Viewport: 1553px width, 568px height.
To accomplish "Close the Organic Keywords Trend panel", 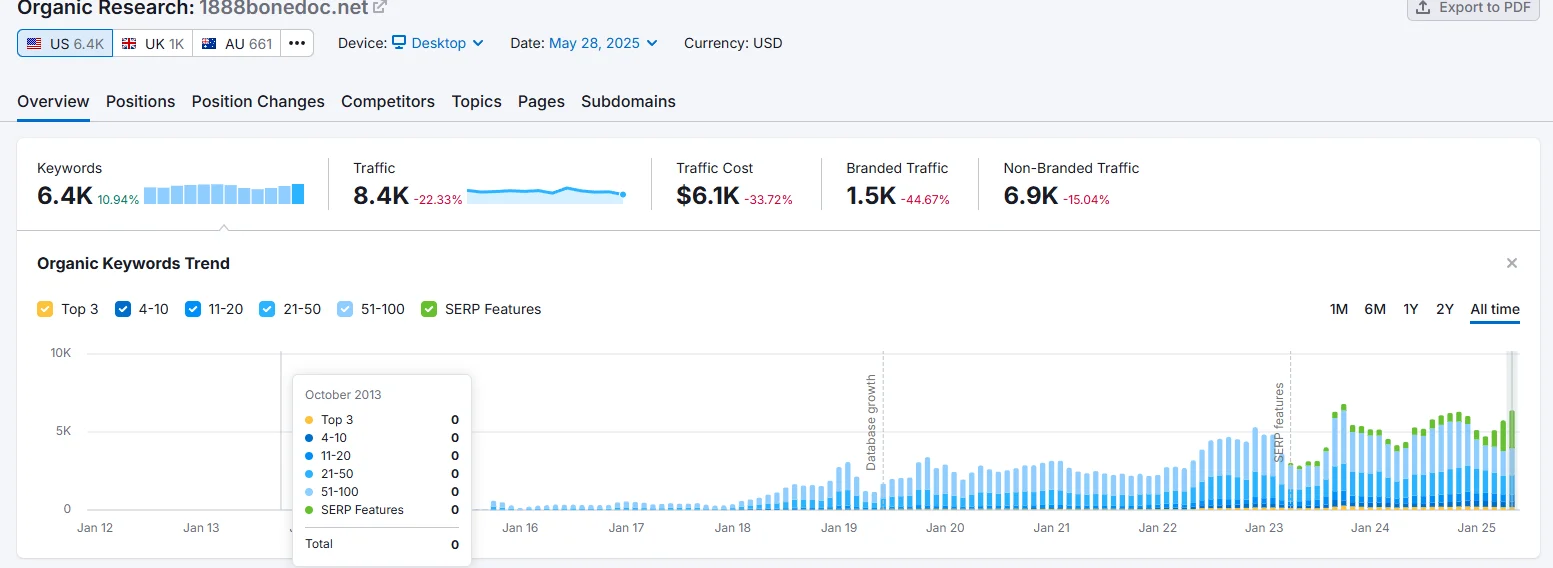I will [x=1512, y=263].
